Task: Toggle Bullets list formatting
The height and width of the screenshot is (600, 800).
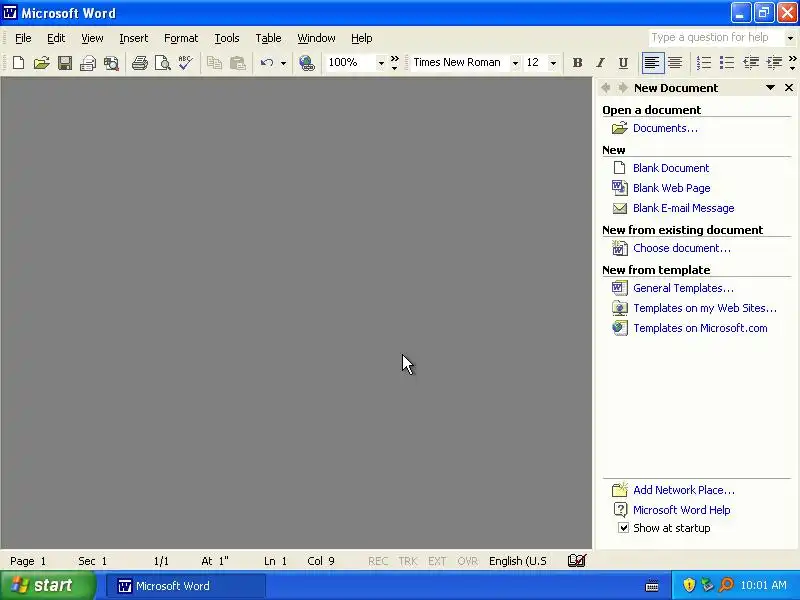Action: tap(727, 63)
